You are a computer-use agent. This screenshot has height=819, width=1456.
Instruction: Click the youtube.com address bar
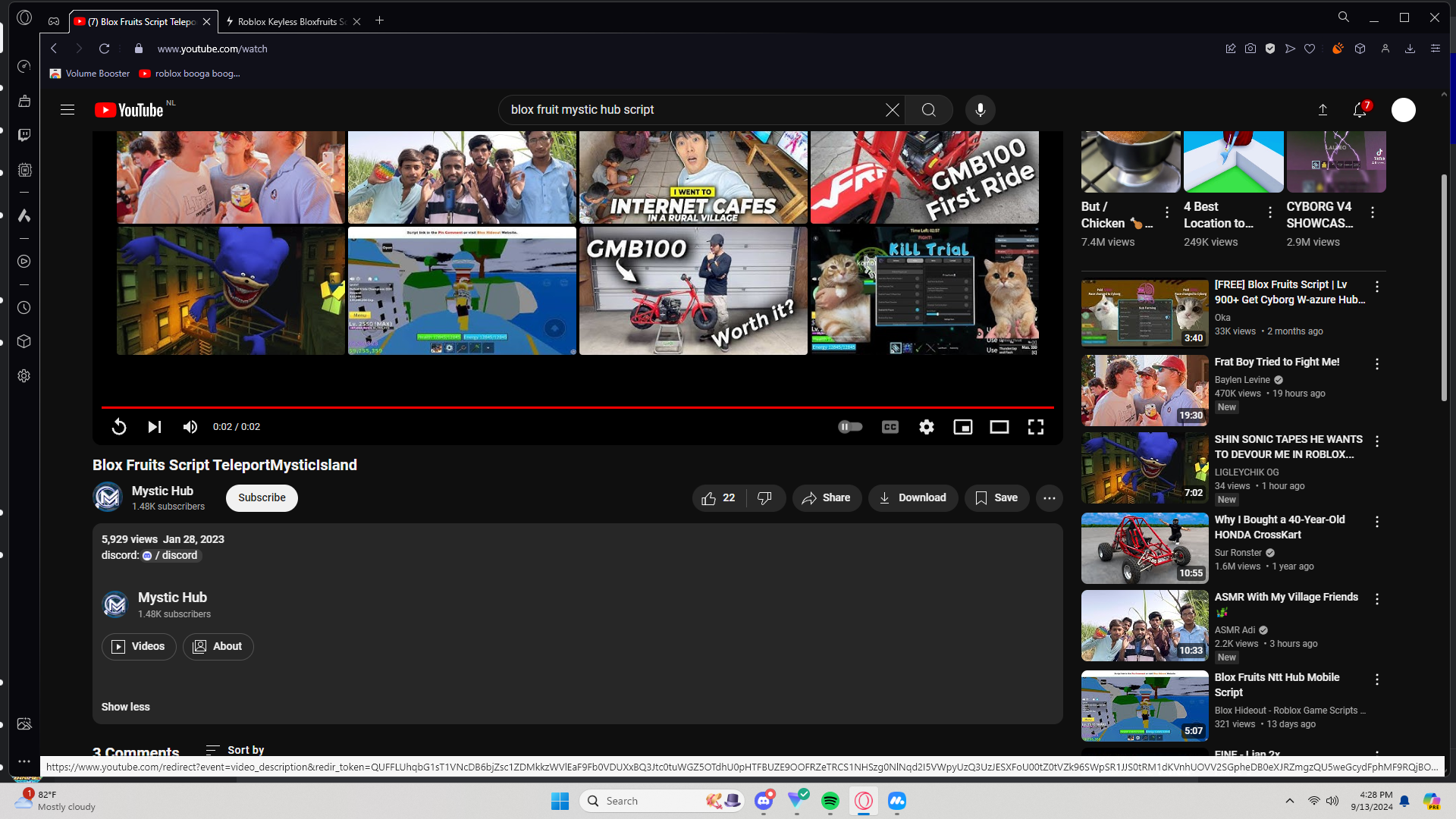[x=212, y=49]
